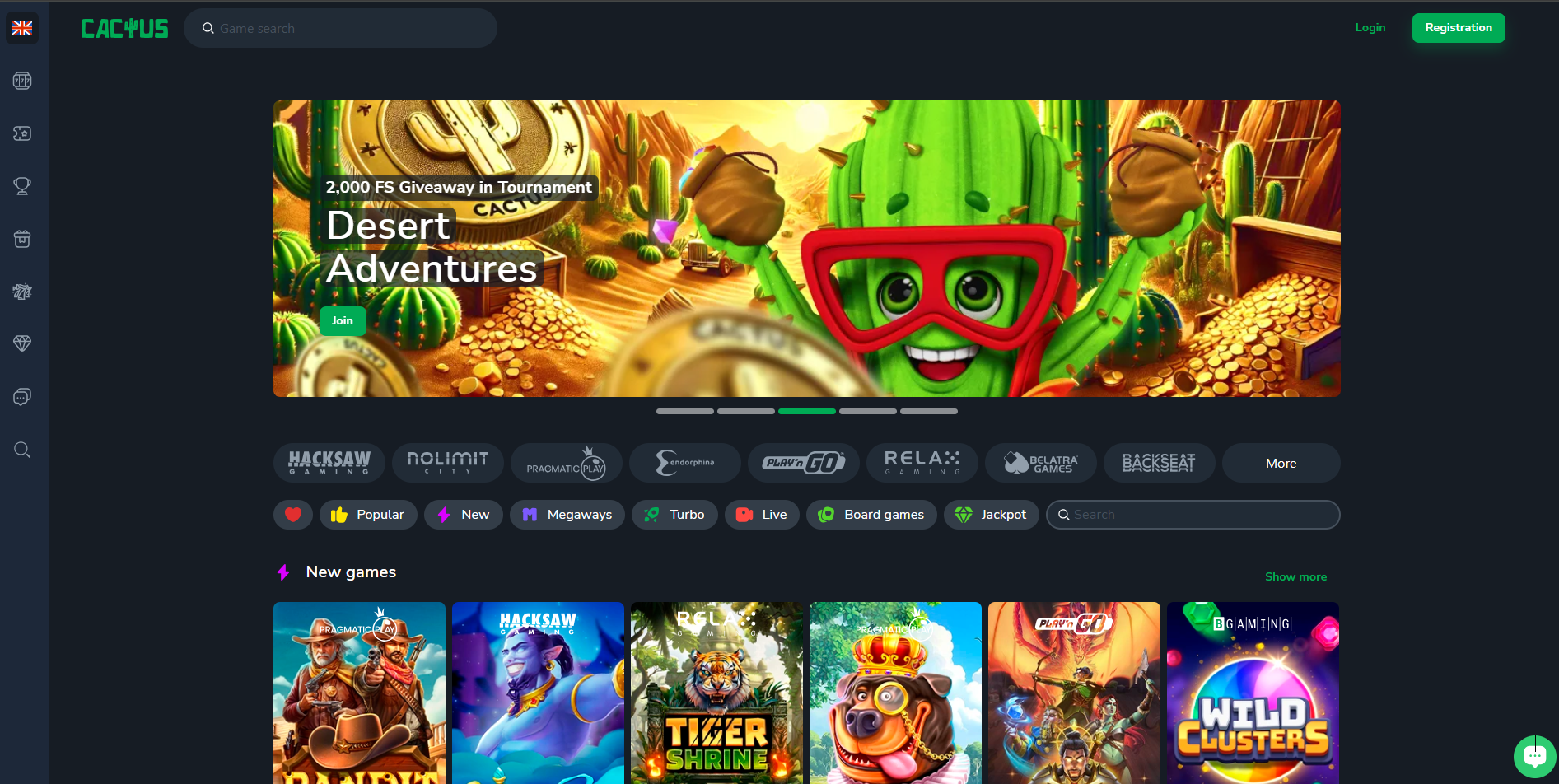Open the bonus ticket icon in sidebar
The height and width of the screenshot is (784, 1559).
(x=22, y=133)
